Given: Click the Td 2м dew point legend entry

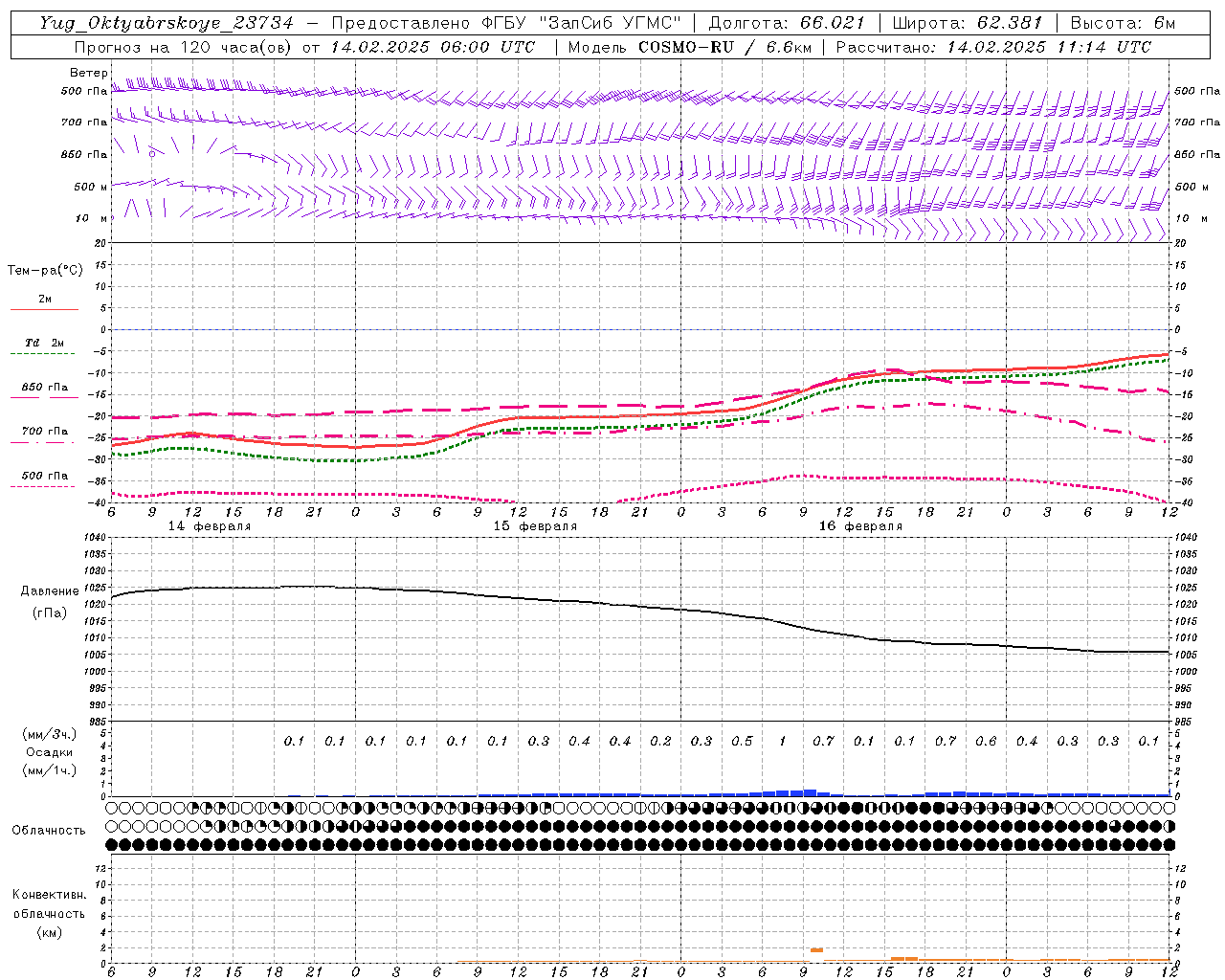Looking at the screenshot, I should point(45,343).
